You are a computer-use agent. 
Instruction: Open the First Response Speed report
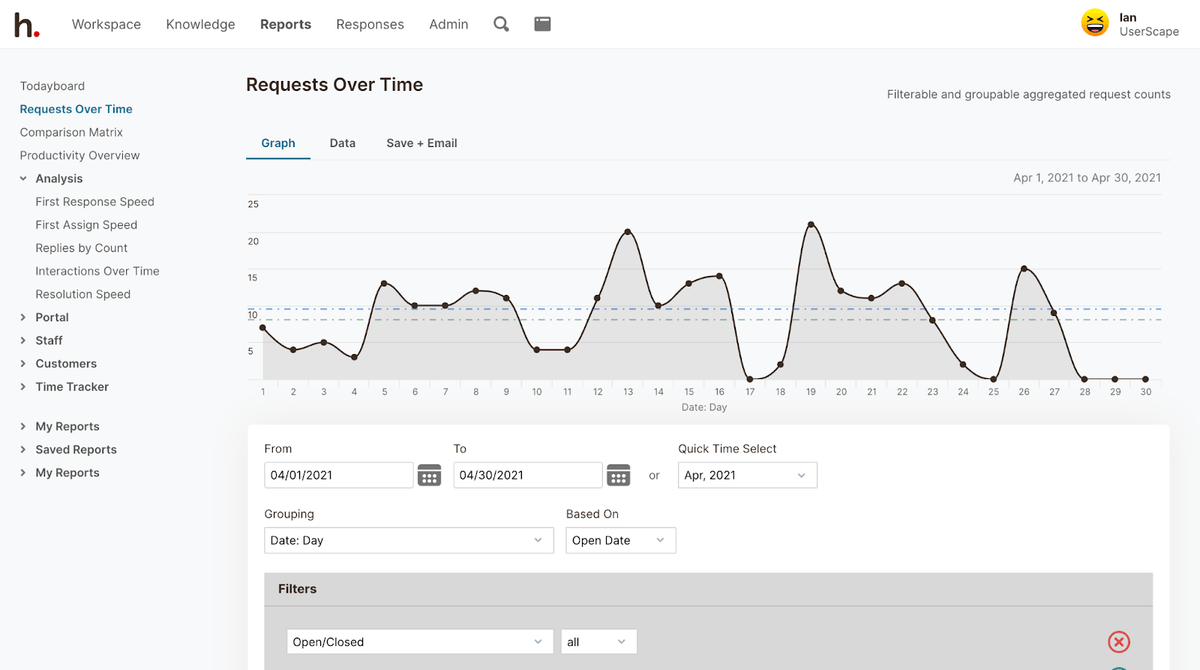[95, 202]
